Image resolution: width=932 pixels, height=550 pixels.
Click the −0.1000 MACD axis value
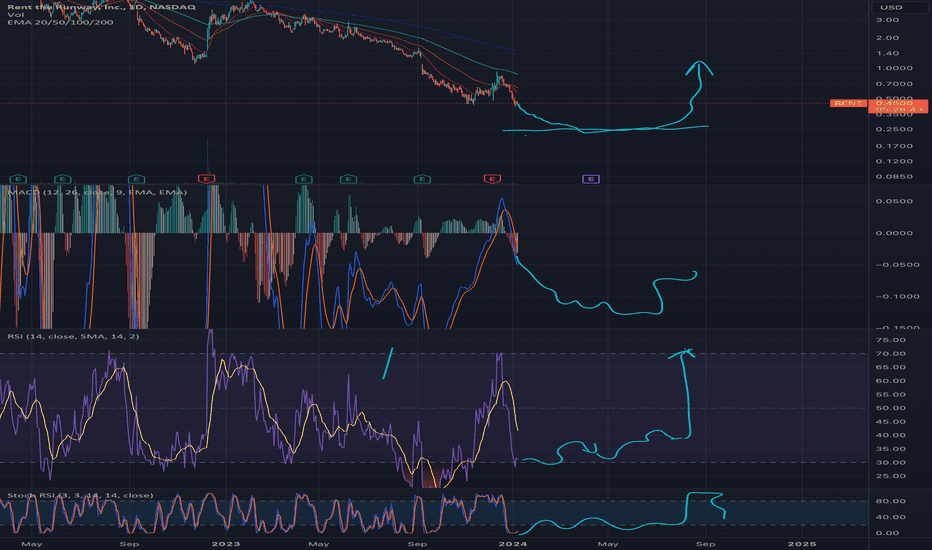897,297
